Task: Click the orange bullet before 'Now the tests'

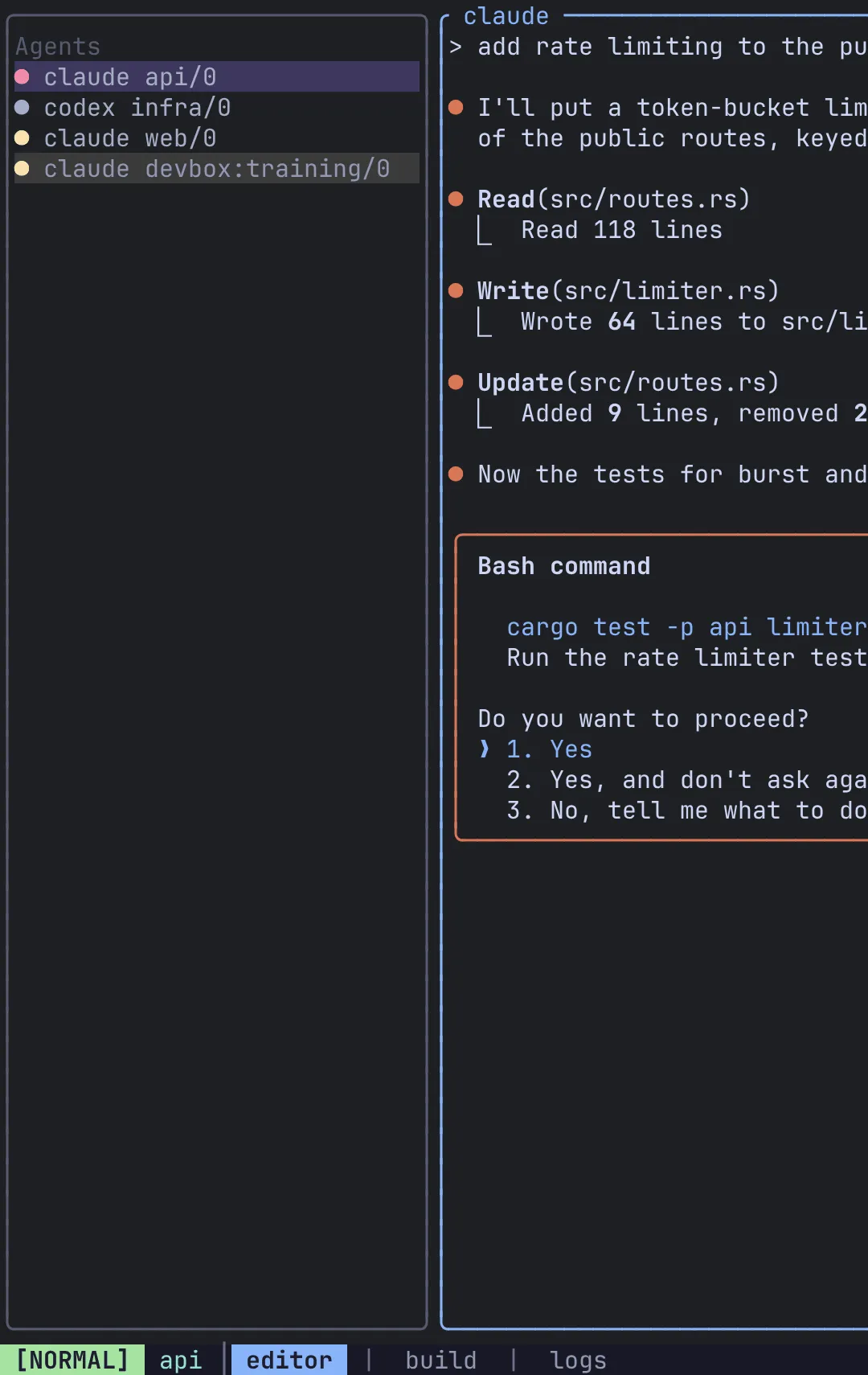Action: point(456,474)
